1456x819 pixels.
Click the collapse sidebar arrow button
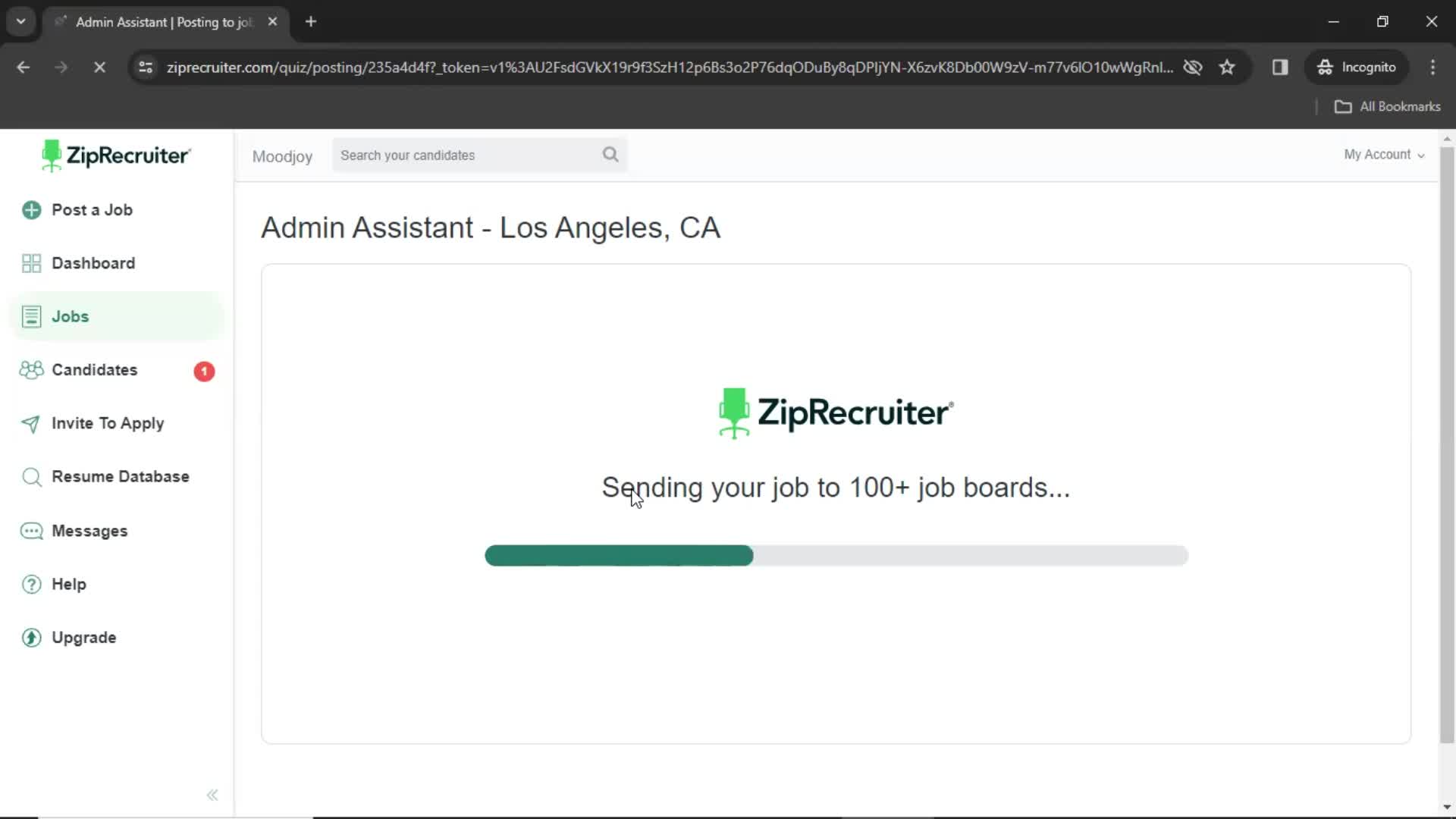tap(211, 794)
